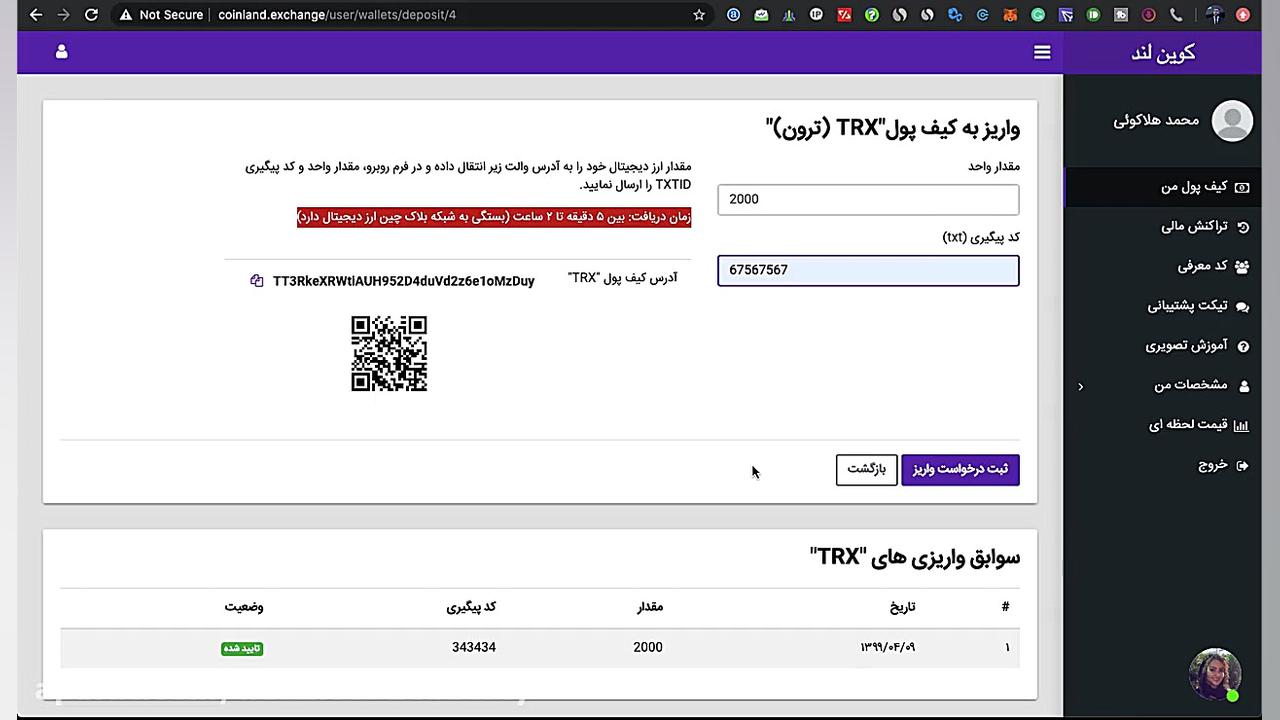The width and height of the screenshot is (1280, 720).
Task: Bookmark the page with the star icon
Action: (x=699, y=15)
